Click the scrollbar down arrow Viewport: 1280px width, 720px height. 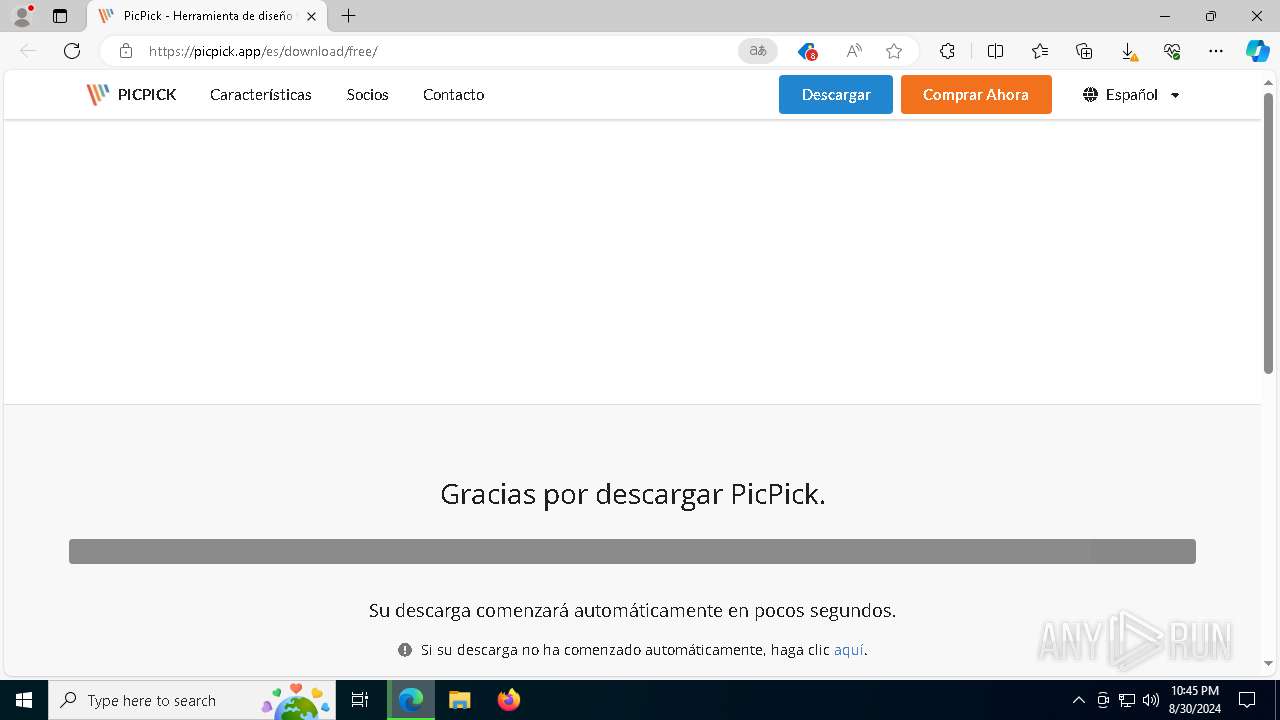1268,663
